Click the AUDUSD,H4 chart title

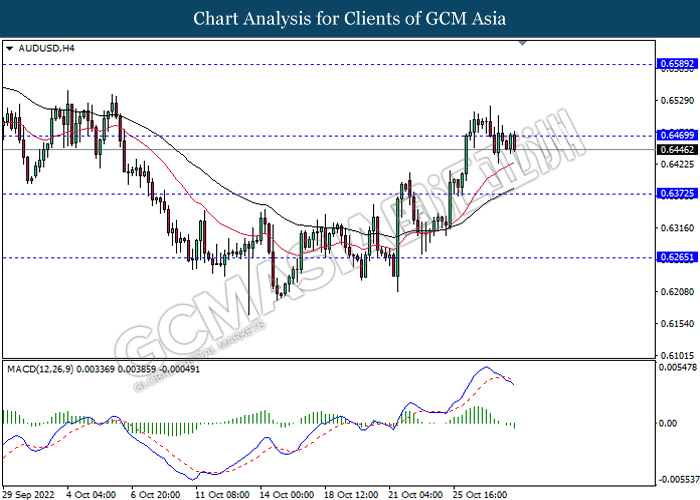coord(46,48)
